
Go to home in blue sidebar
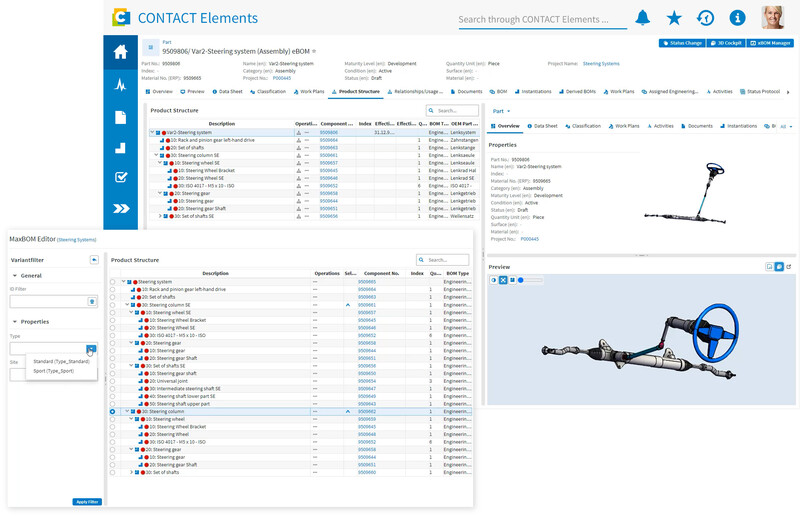pyautogui.click(x=120, y=52)
